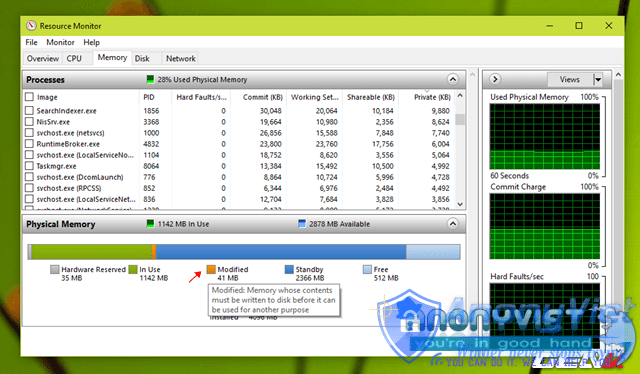Click the graphs pane scroll-up arrow

[x=618, y=75]
